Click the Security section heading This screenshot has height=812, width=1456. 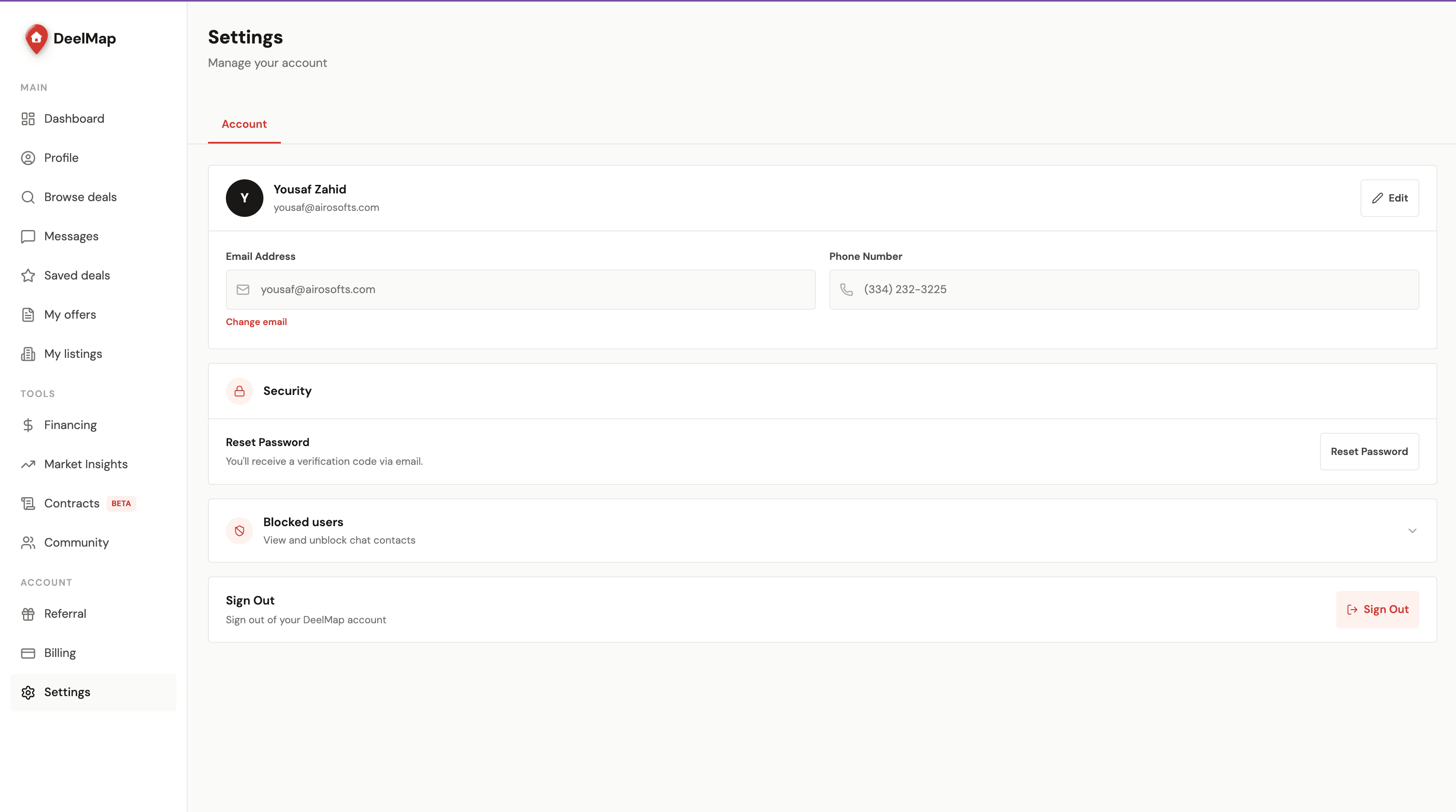288,391
